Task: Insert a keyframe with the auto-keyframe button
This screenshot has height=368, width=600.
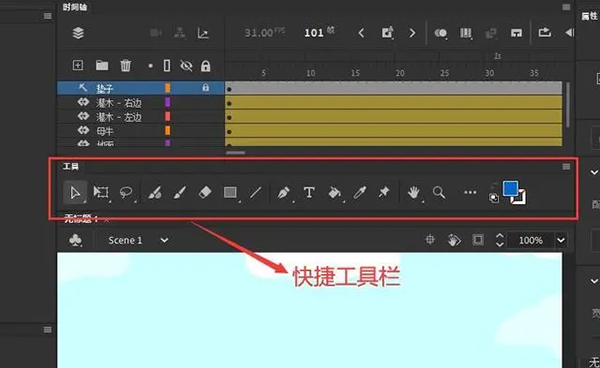Action: coord(387,33)
